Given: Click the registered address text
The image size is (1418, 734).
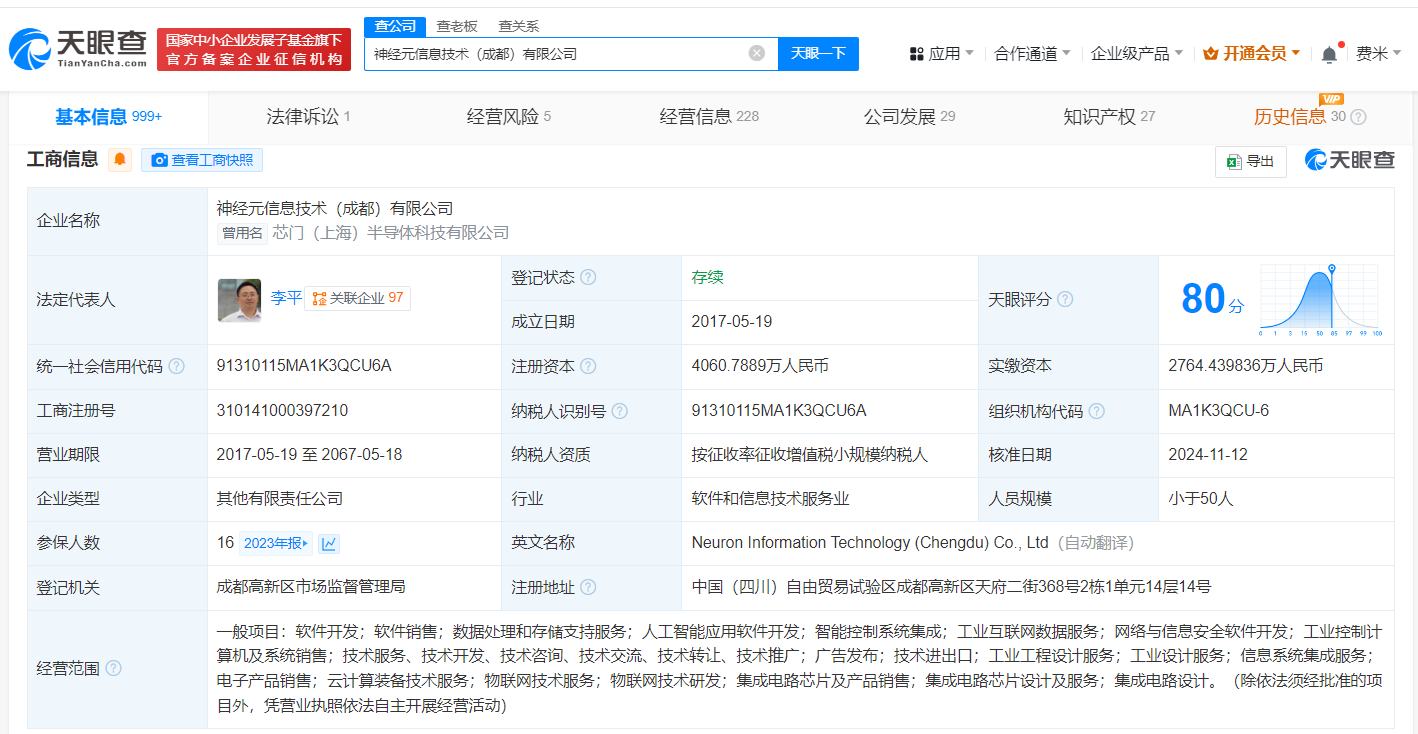Looking at the screenshot, I should (x=951, y=587).
